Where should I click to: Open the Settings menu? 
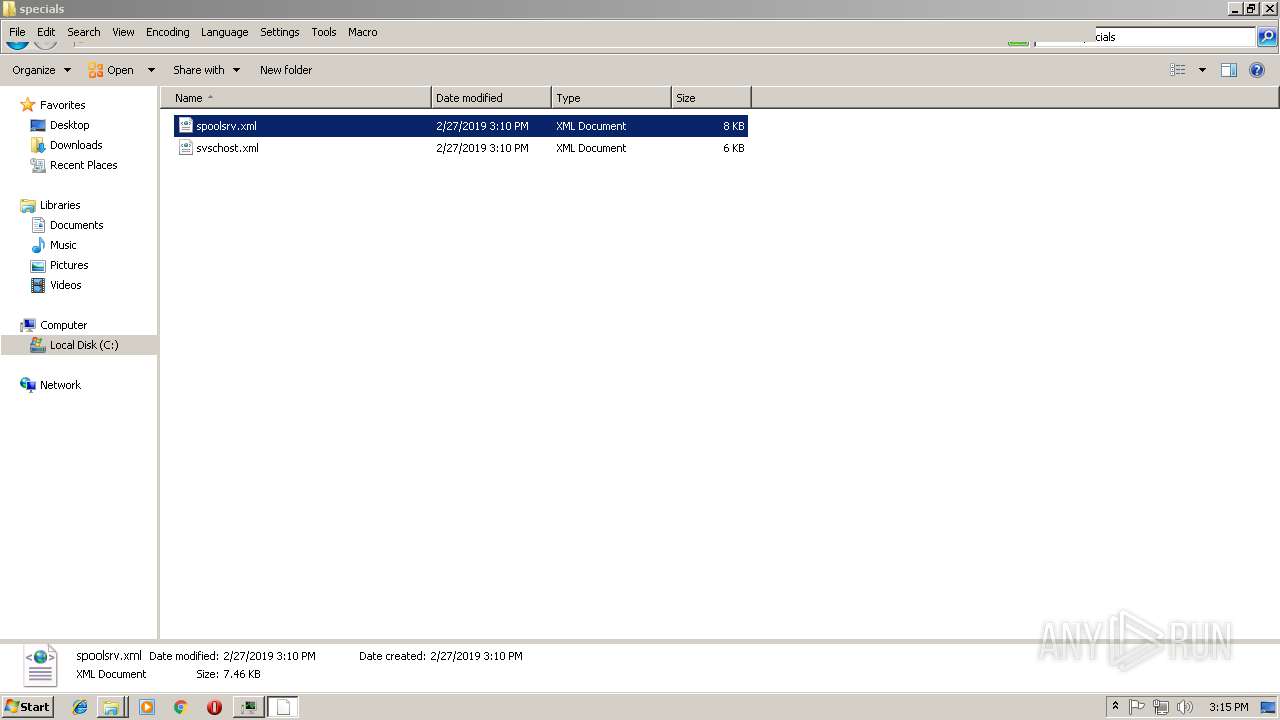[280, 32]
